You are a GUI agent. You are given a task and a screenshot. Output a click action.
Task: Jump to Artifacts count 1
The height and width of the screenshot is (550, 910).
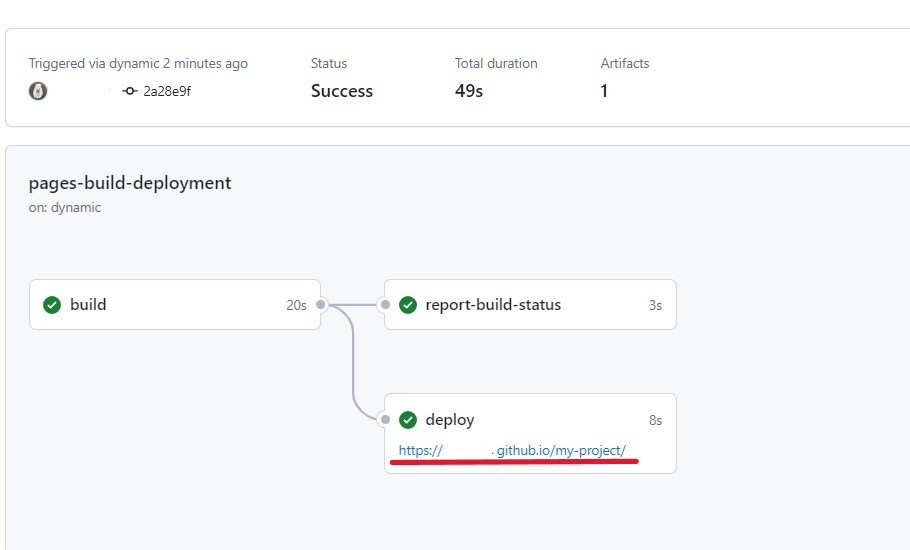click(604, 91)
